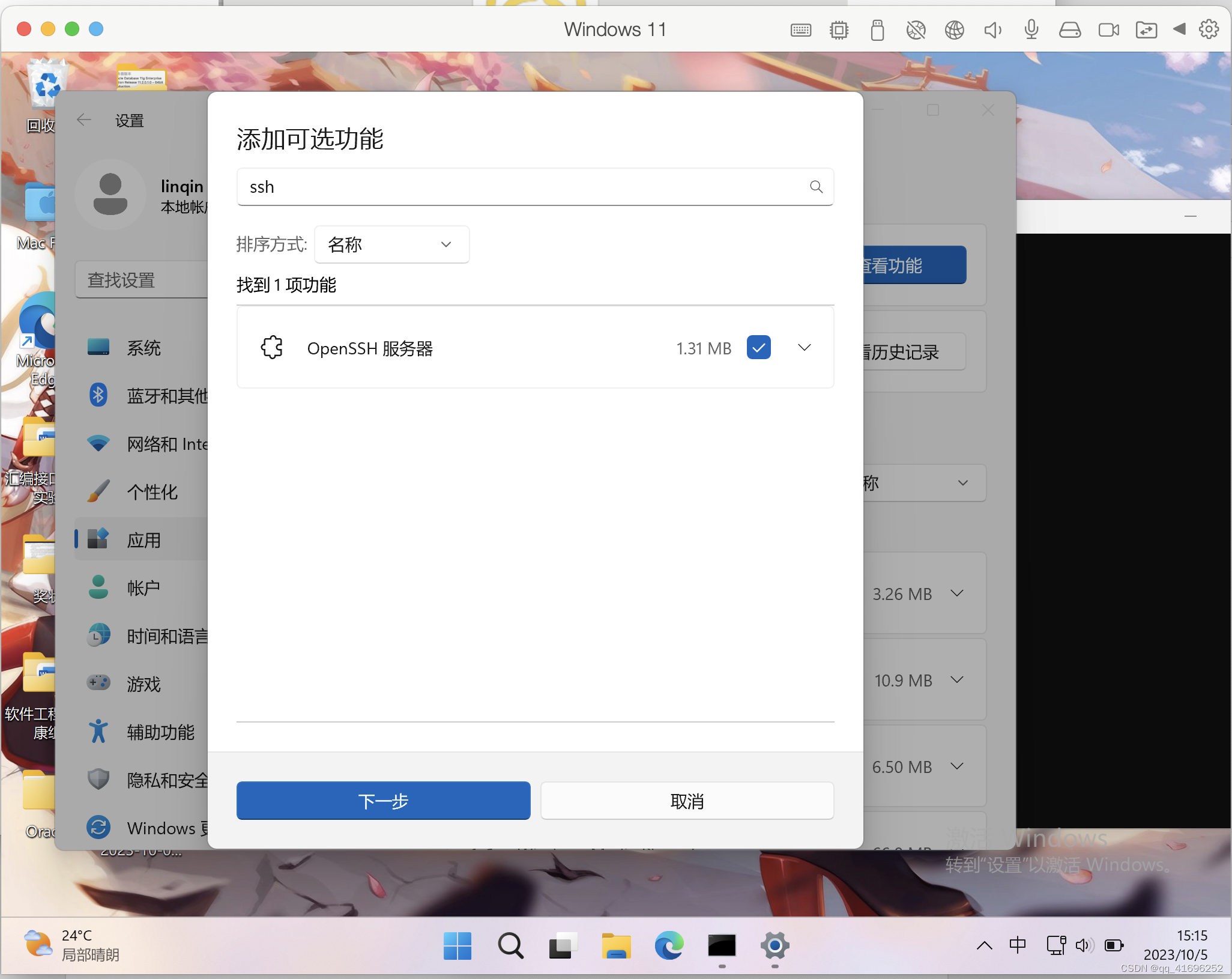Click the VM microphone toolbar icon

[x=1031, y=29]
